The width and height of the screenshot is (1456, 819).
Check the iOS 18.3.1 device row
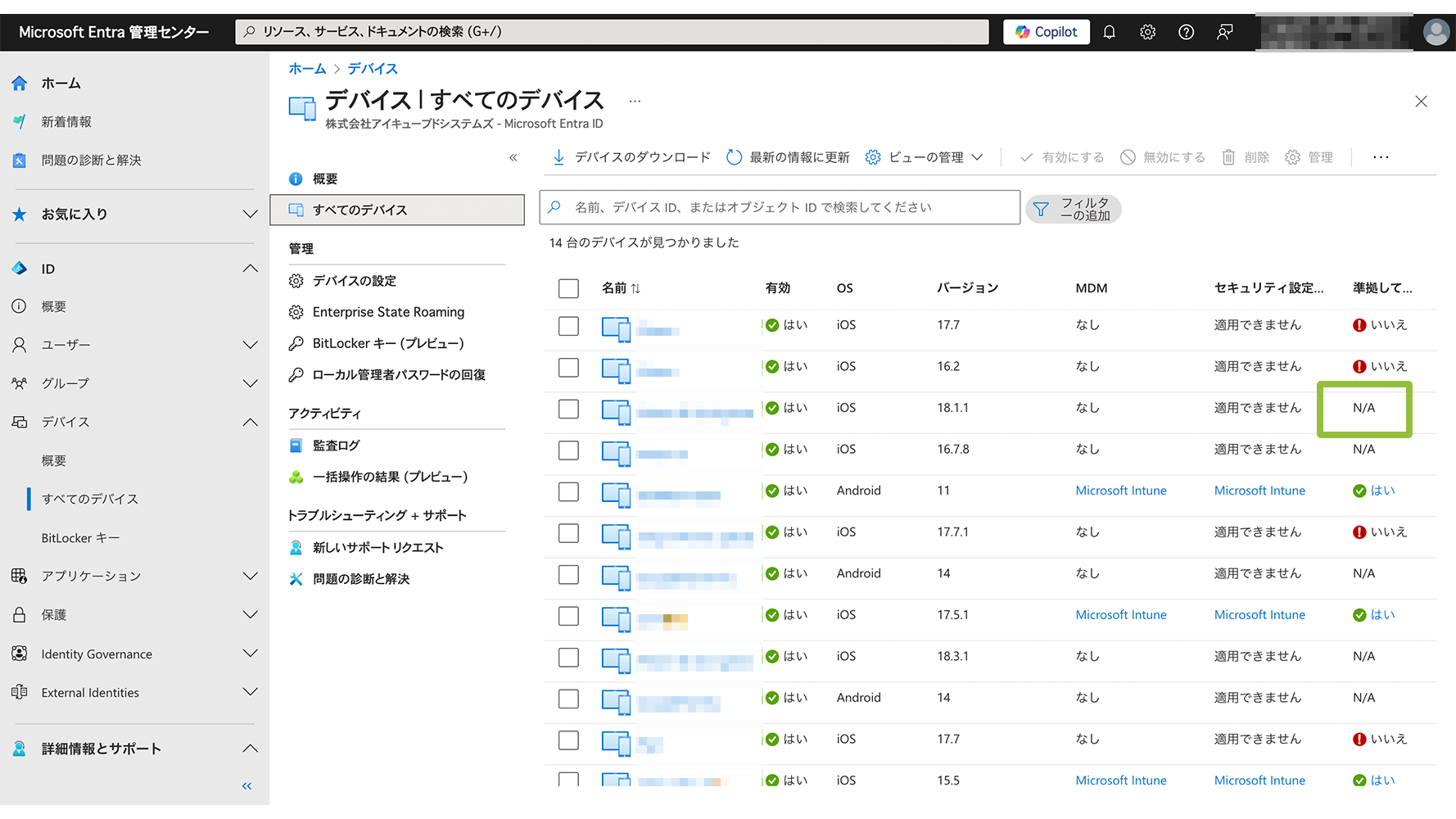click(568, 658)
